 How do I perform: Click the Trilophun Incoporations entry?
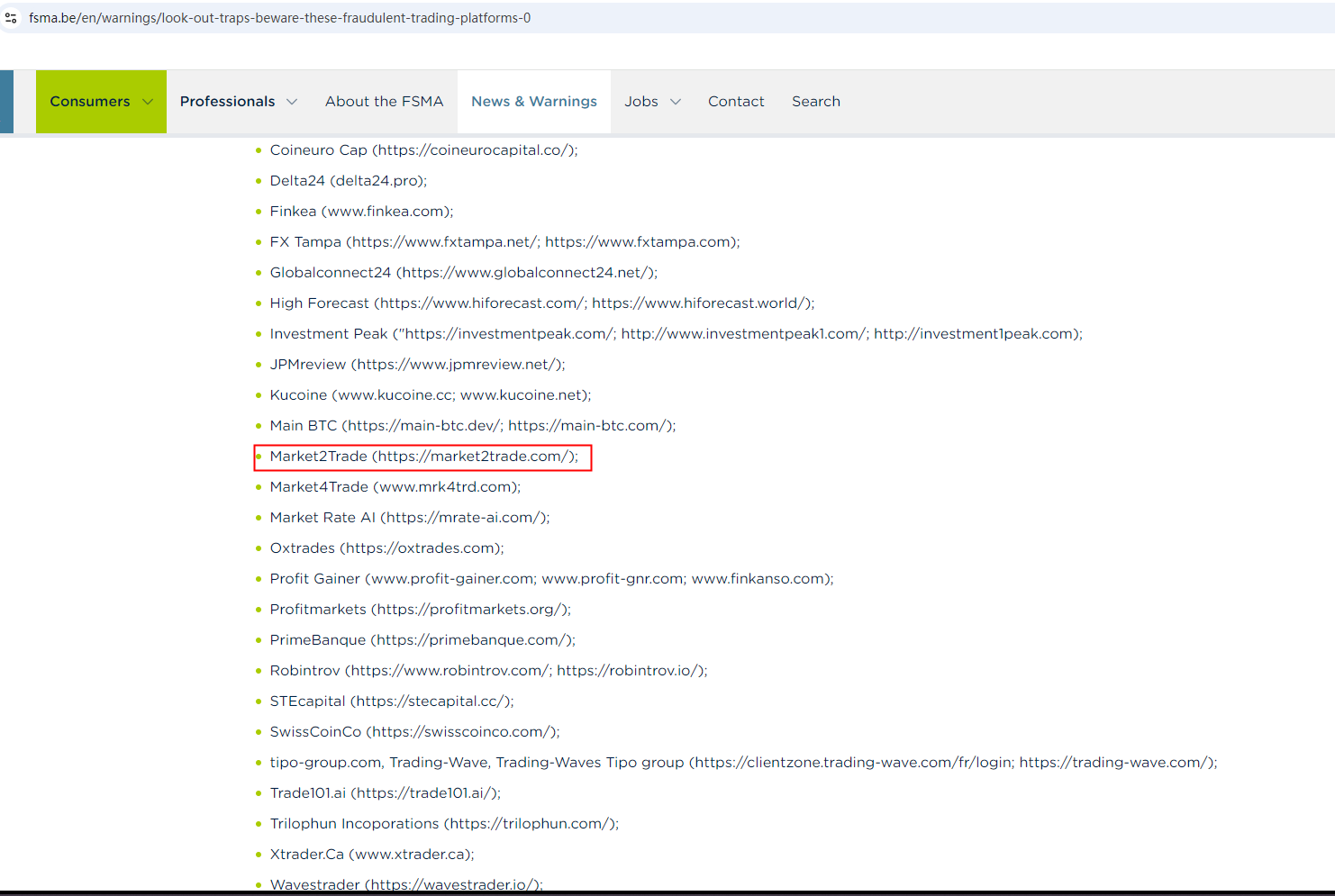tap(444, 824)
